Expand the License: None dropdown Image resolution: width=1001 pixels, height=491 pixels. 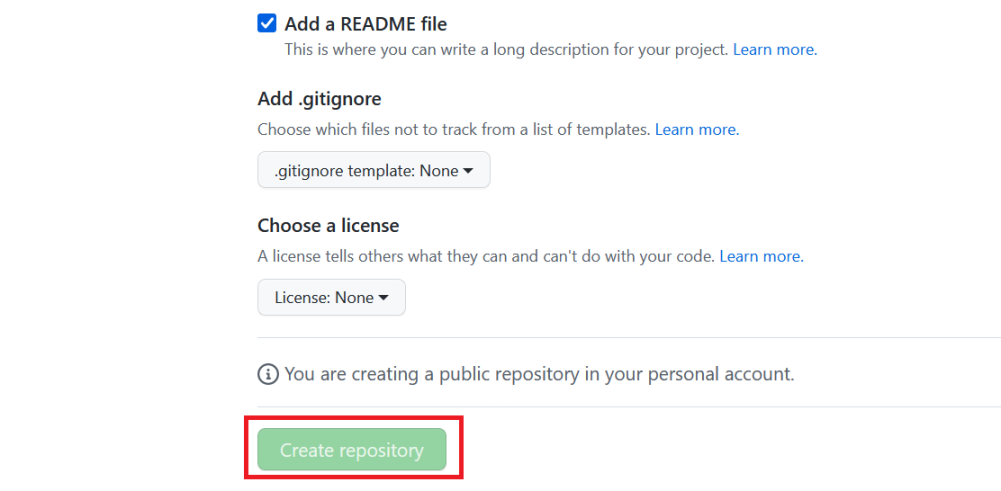(x=331, y=297)
